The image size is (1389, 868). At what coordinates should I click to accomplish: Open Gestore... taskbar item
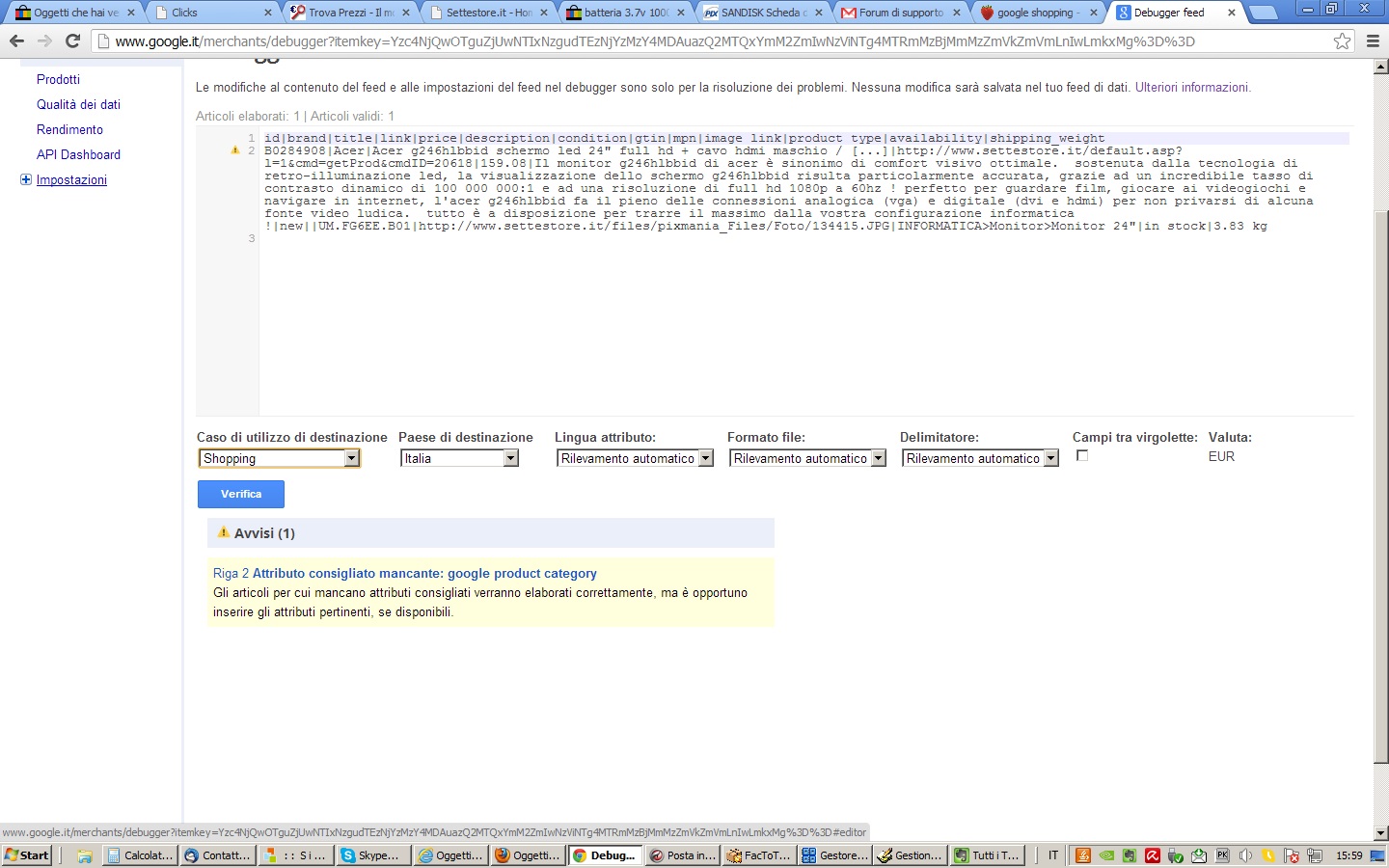(x=836, y=855)
